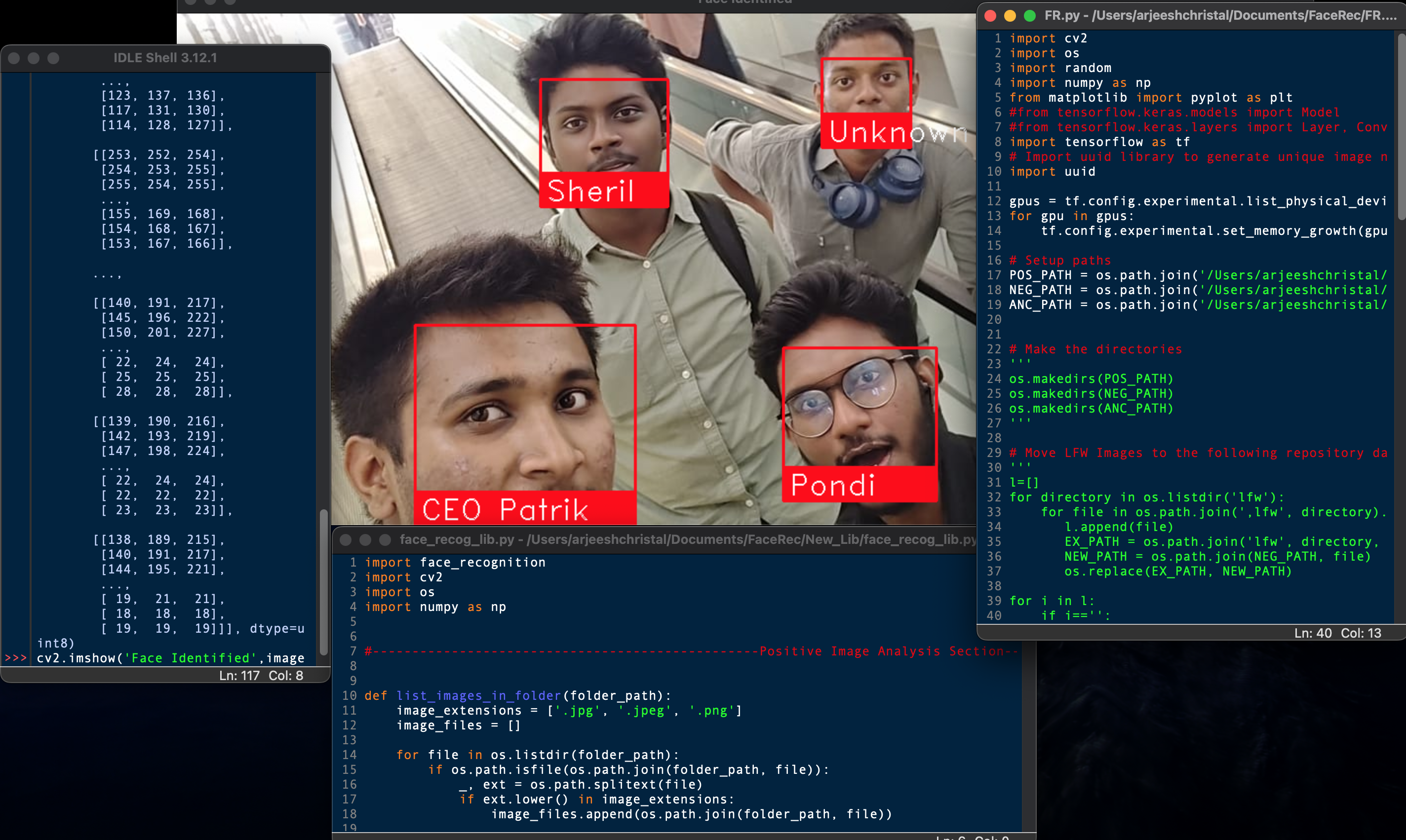This screenshot has height=840, width=1406.
Task: Click the IDLE Shell 3.12.1 title bar
Action: point(164,57)
